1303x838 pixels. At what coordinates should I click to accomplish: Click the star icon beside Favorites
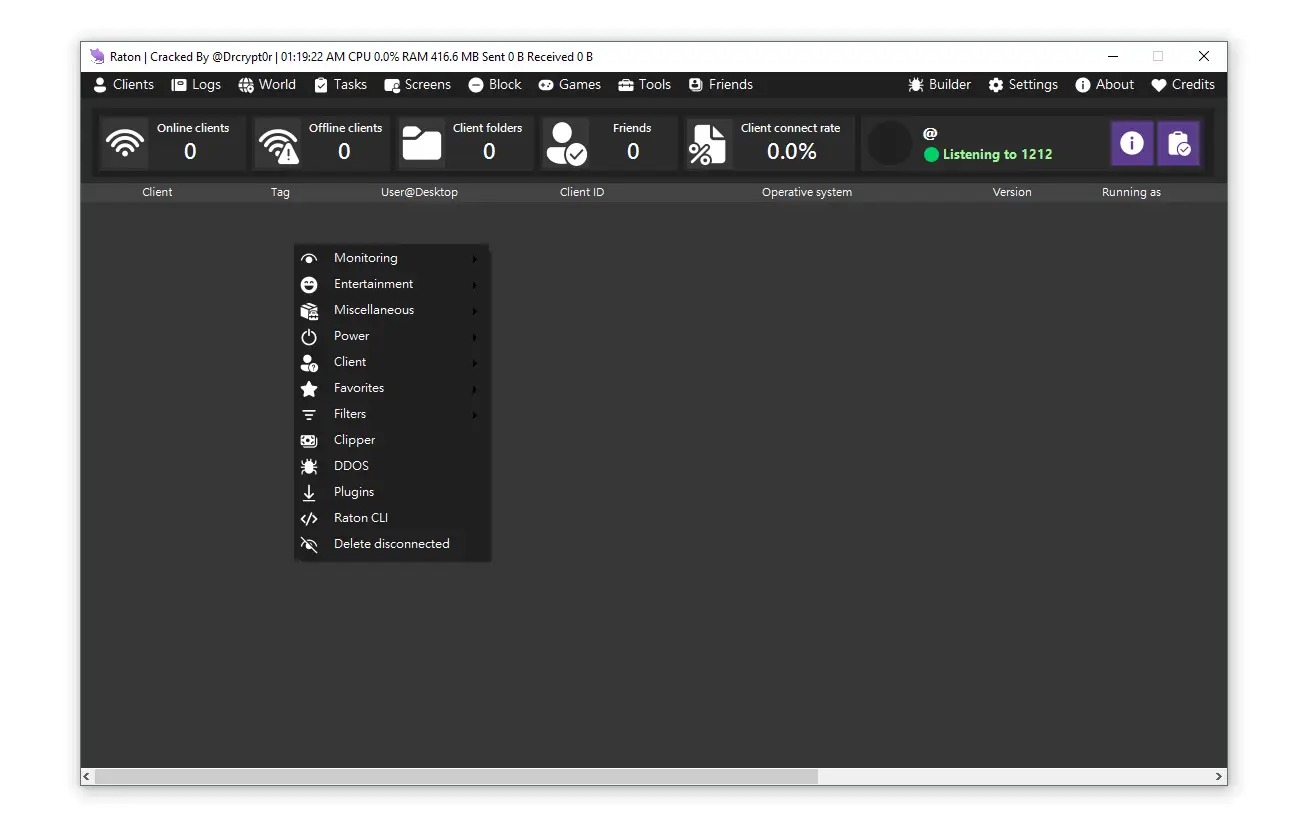pyautogui.click(x=309, y=389)
